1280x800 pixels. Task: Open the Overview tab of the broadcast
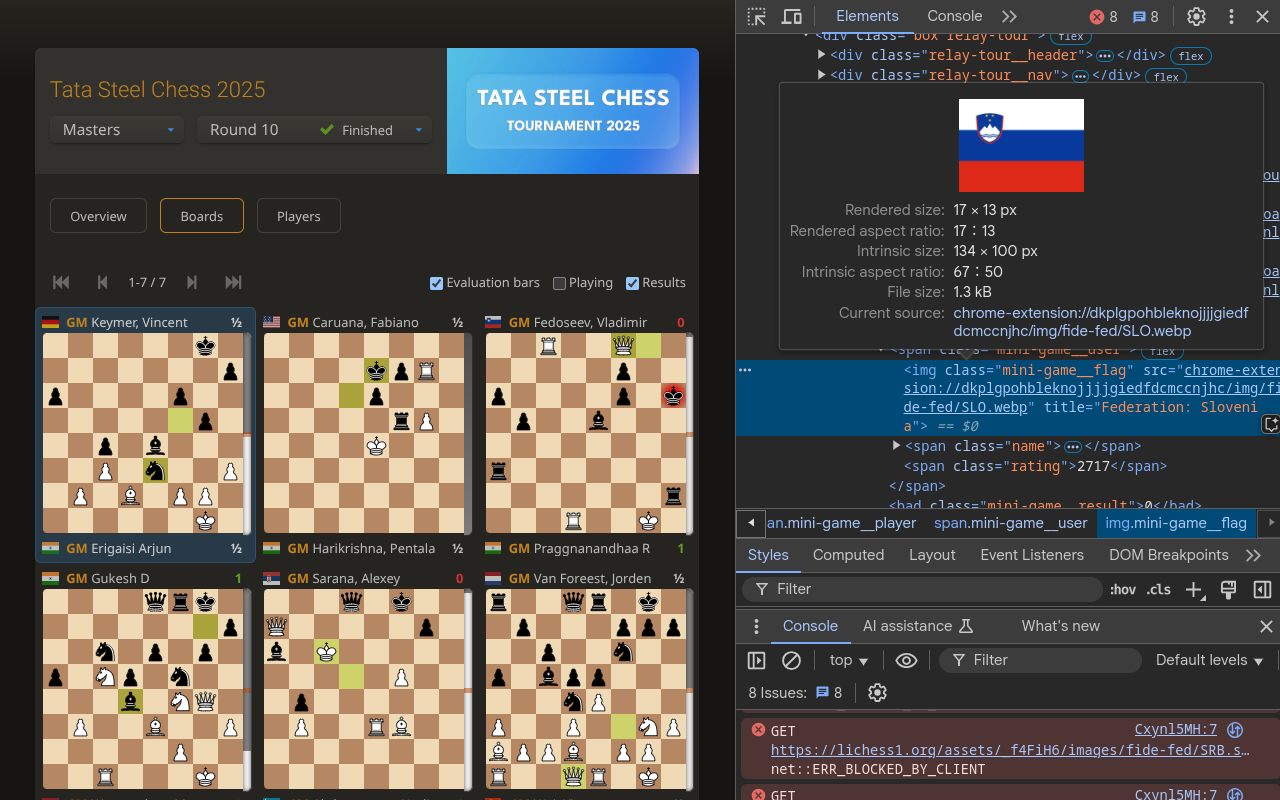(x=98, y=216)
